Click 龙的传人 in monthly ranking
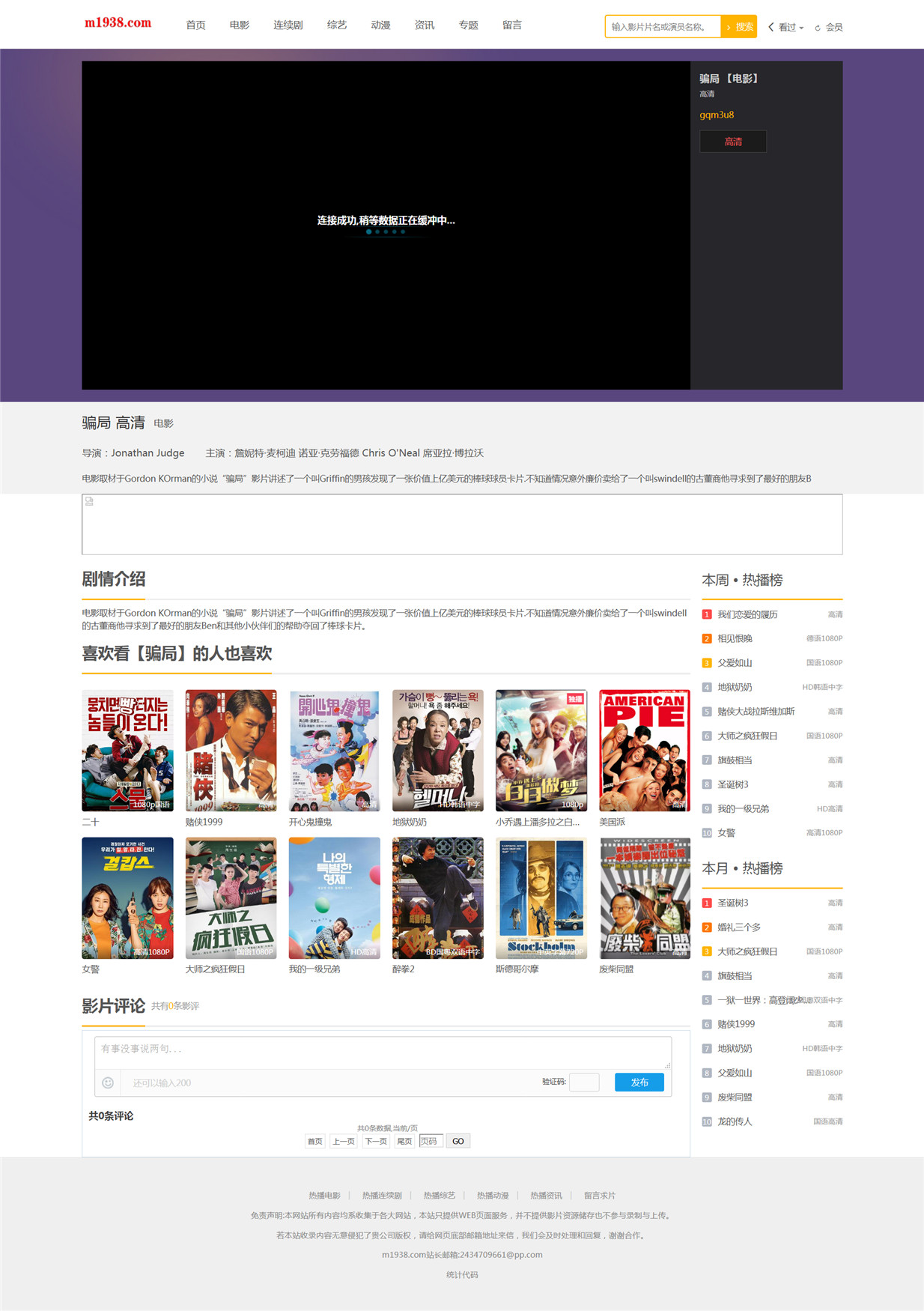This screenshot has width=924, height=1311. pos(735,1121)
